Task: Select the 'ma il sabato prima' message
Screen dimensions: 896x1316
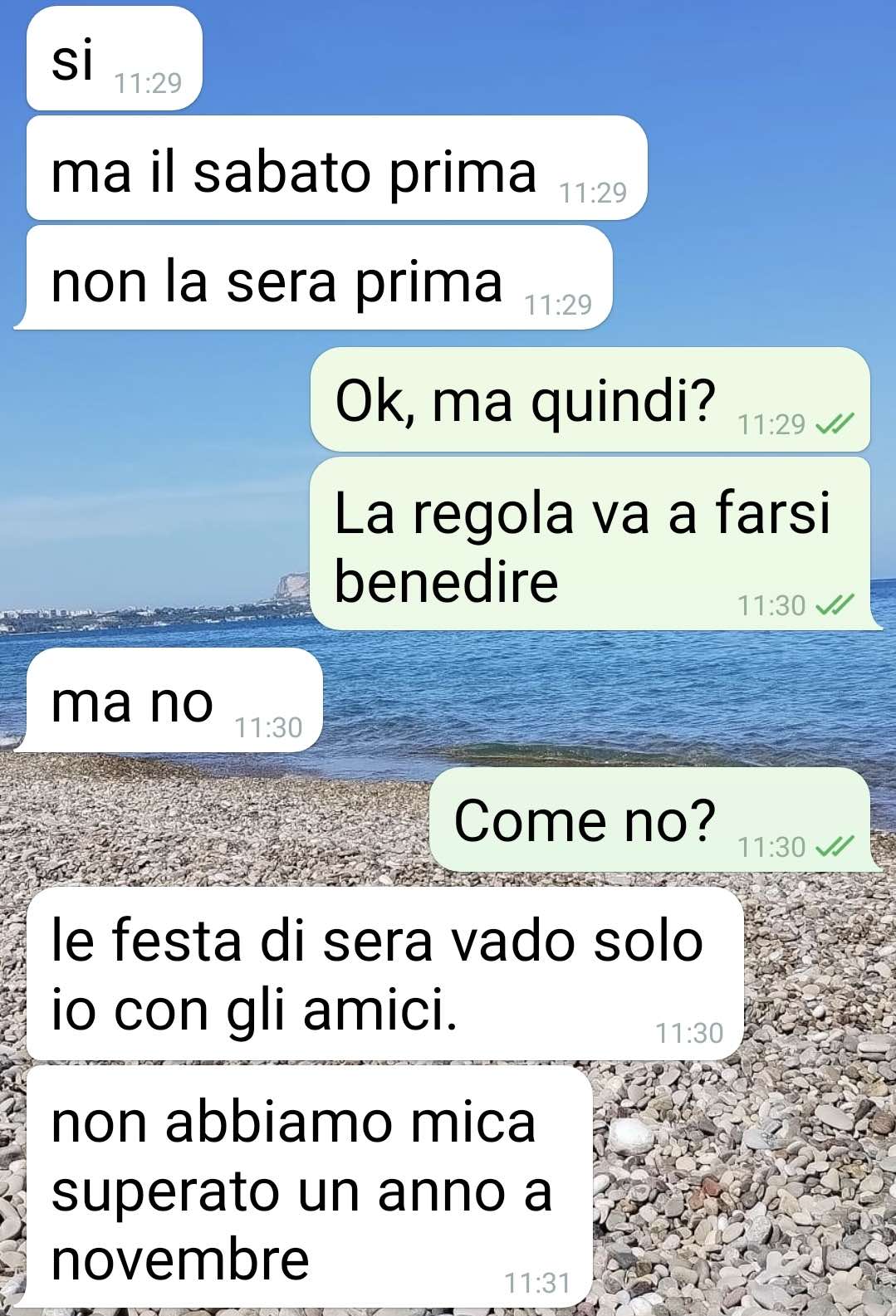Action: click(x=336, y=169)
